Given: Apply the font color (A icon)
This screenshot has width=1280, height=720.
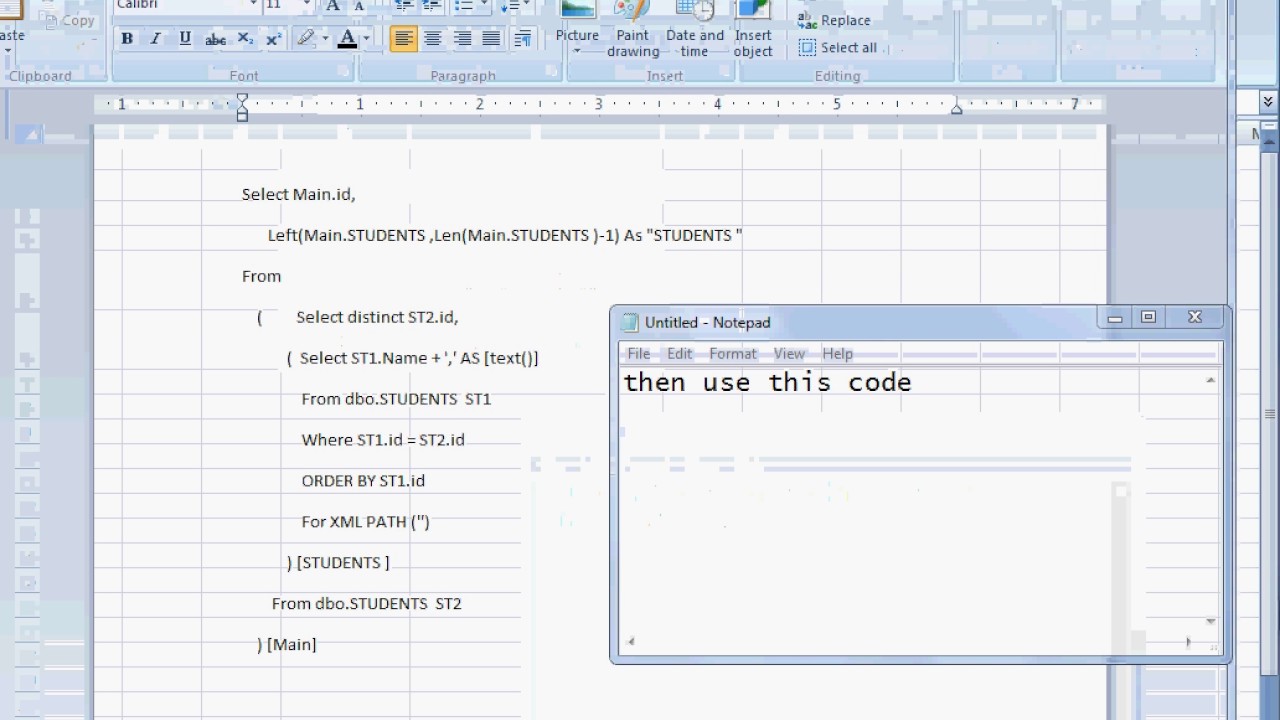Looking at the screenshot, I should pos(347,39).
